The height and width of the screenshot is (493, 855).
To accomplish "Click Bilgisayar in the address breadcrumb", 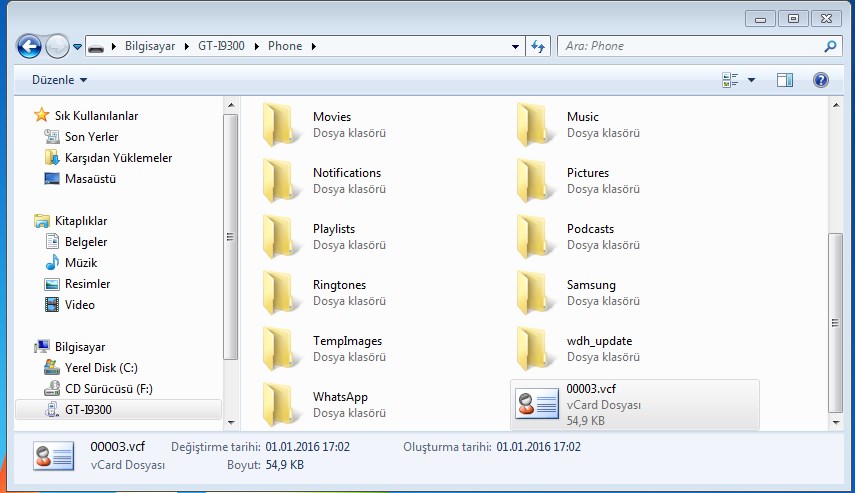I will coord(152,46).
